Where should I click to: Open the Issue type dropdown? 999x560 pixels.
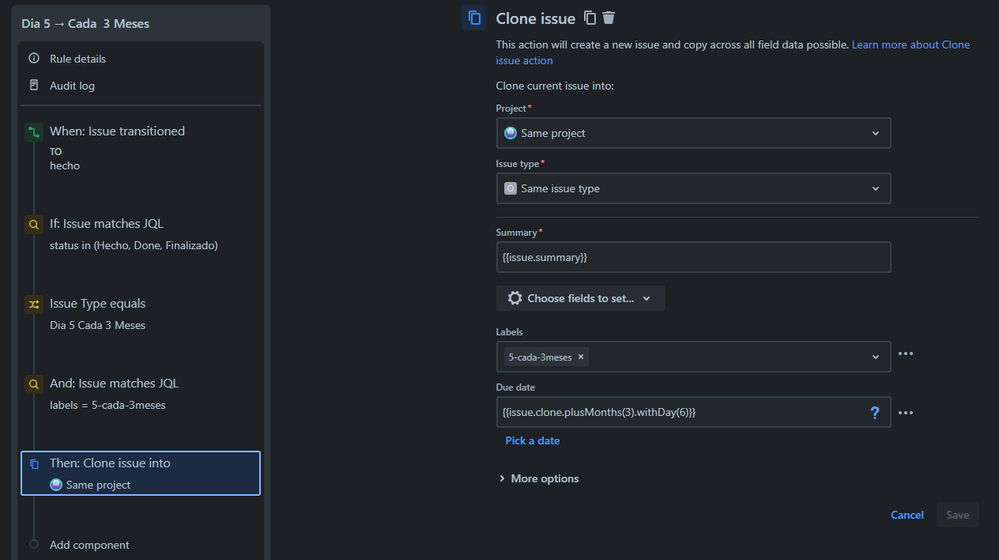click(693, 189)
